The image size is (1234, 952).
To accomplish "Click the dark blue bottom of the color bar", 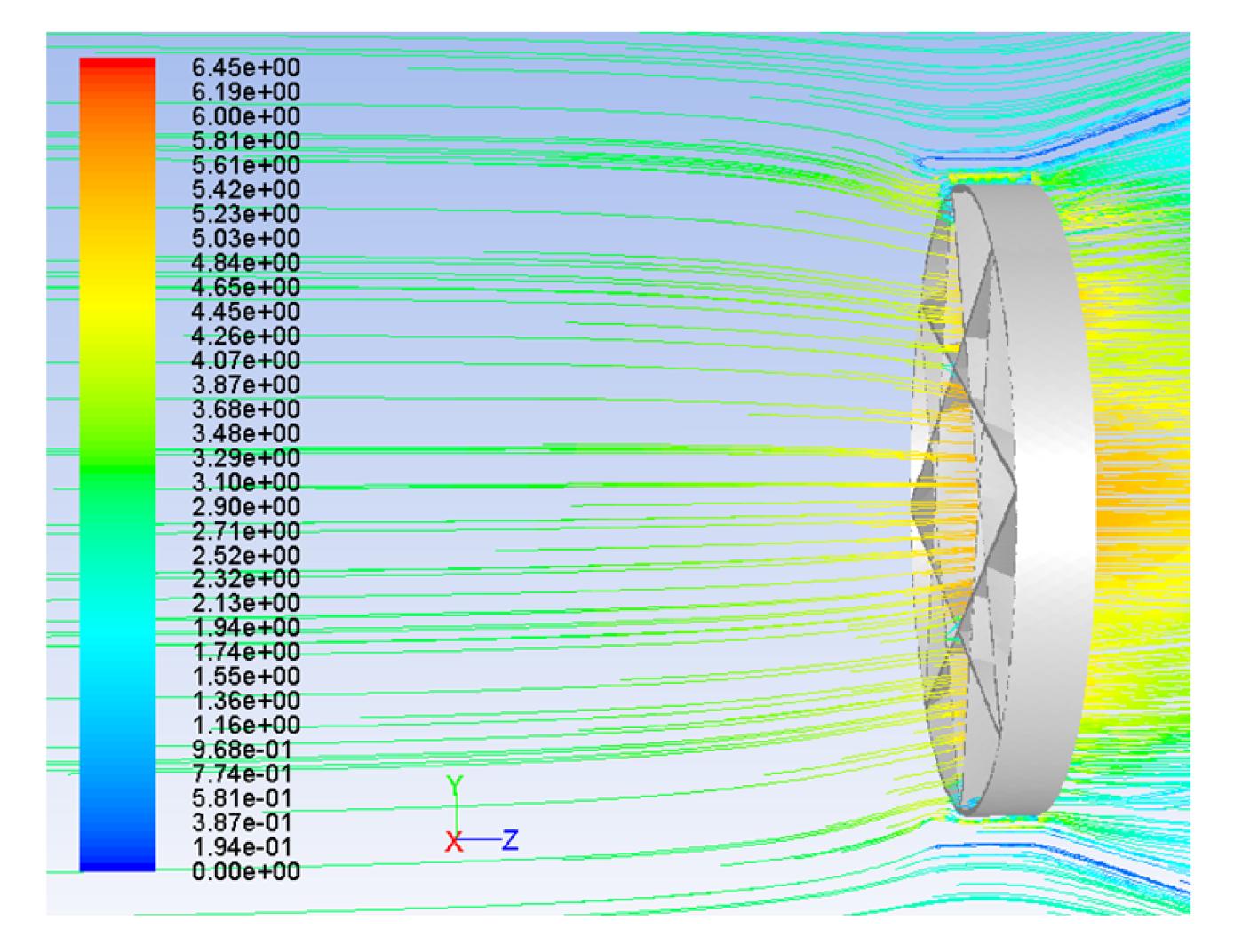I will tap(117, 861).
